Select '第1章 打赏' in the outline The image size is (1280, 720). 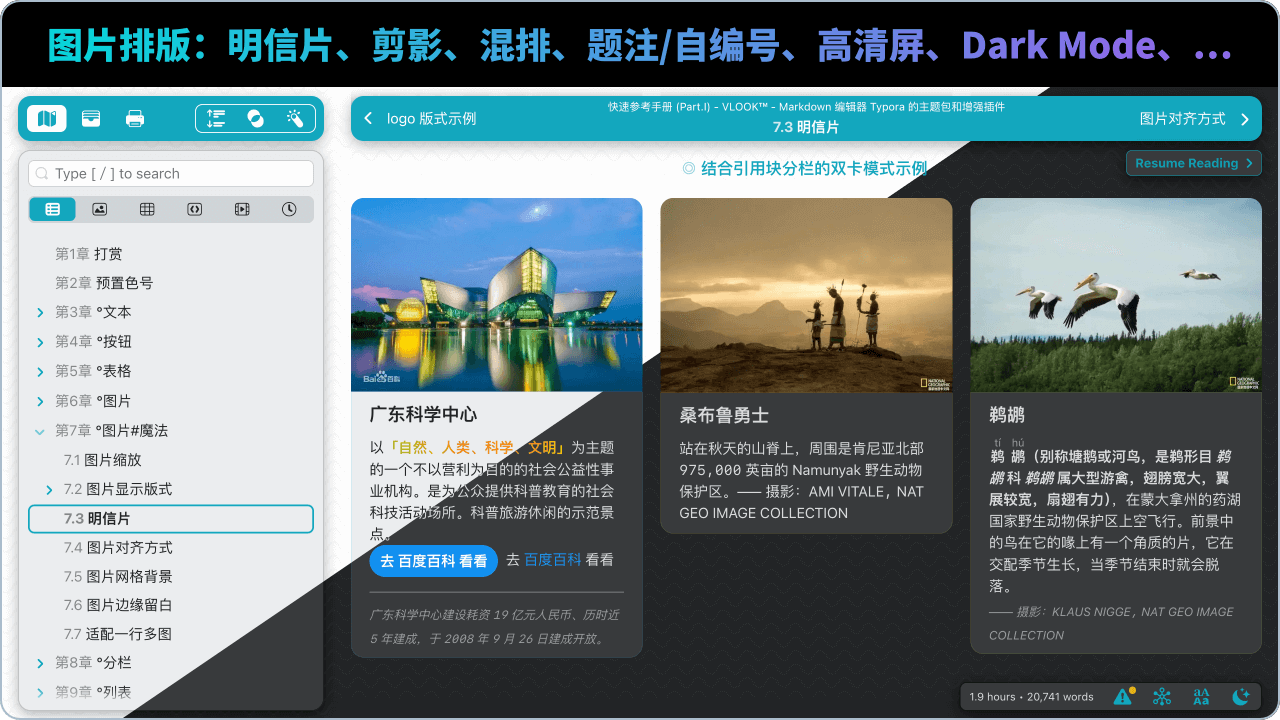(88, 254)
